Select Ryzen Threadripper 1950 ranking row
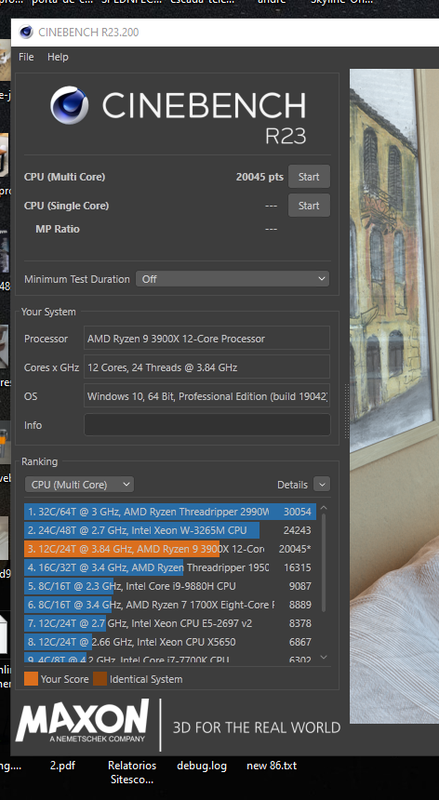This screenshot has height=800, width=439. [x=169, y=567]
